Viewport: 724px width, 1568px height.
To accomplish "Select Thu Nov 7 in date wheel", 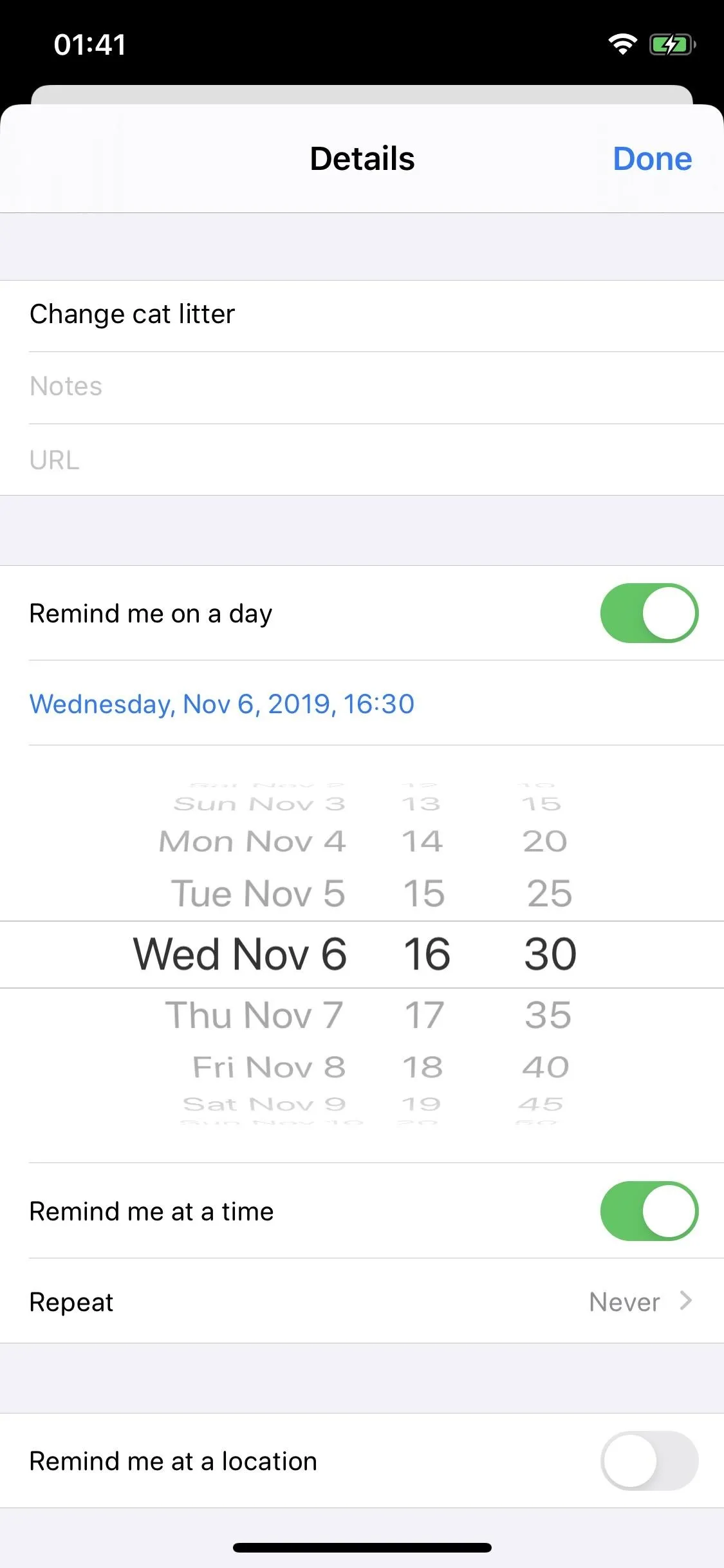I will click(254, 1015).
